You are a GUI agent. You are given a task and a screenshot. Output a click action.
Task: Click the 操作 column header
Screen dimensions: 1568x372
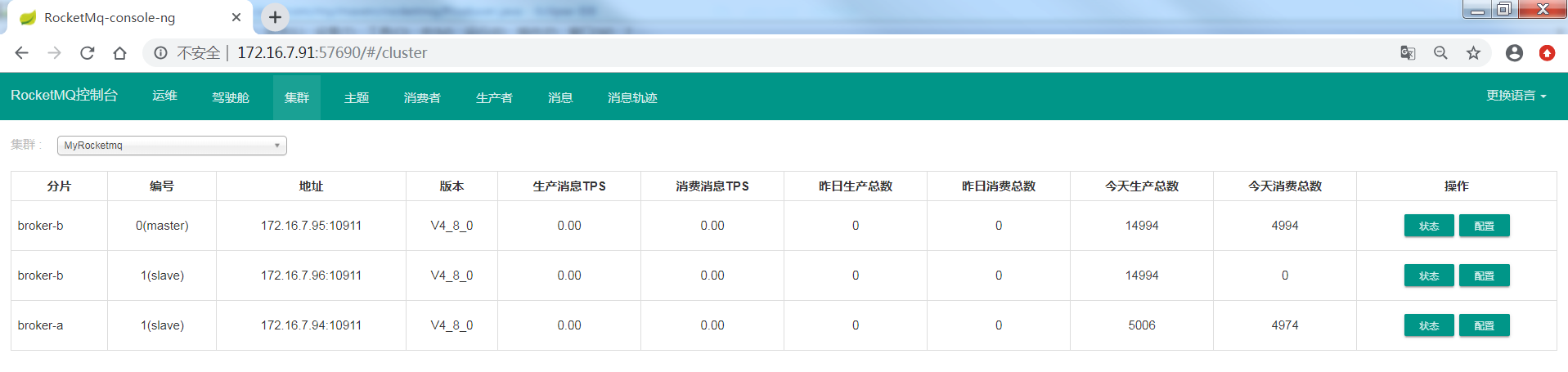1457,186
